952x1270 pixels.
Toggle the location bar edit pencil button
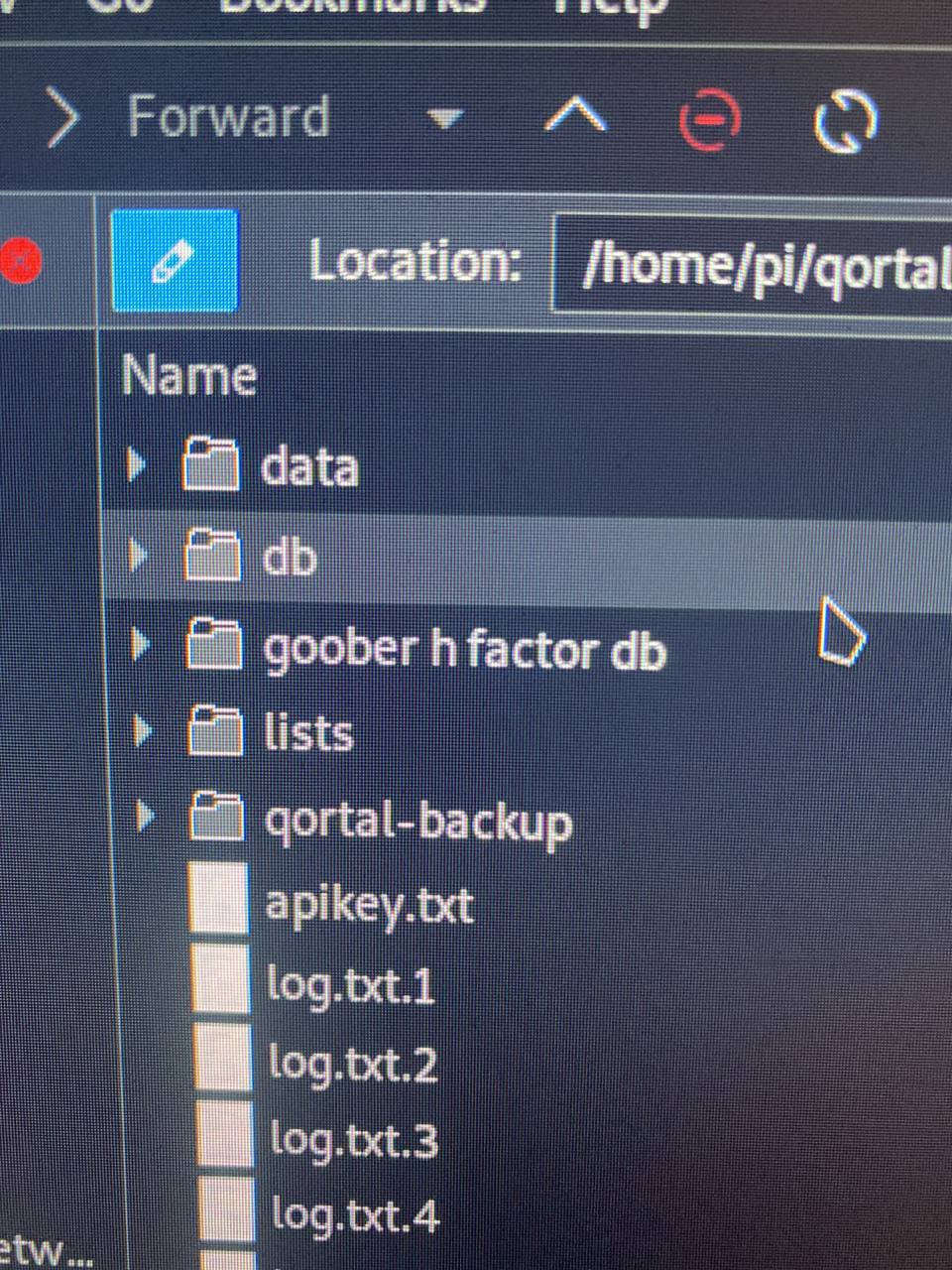pyautogui.click(x=175, y=261)
